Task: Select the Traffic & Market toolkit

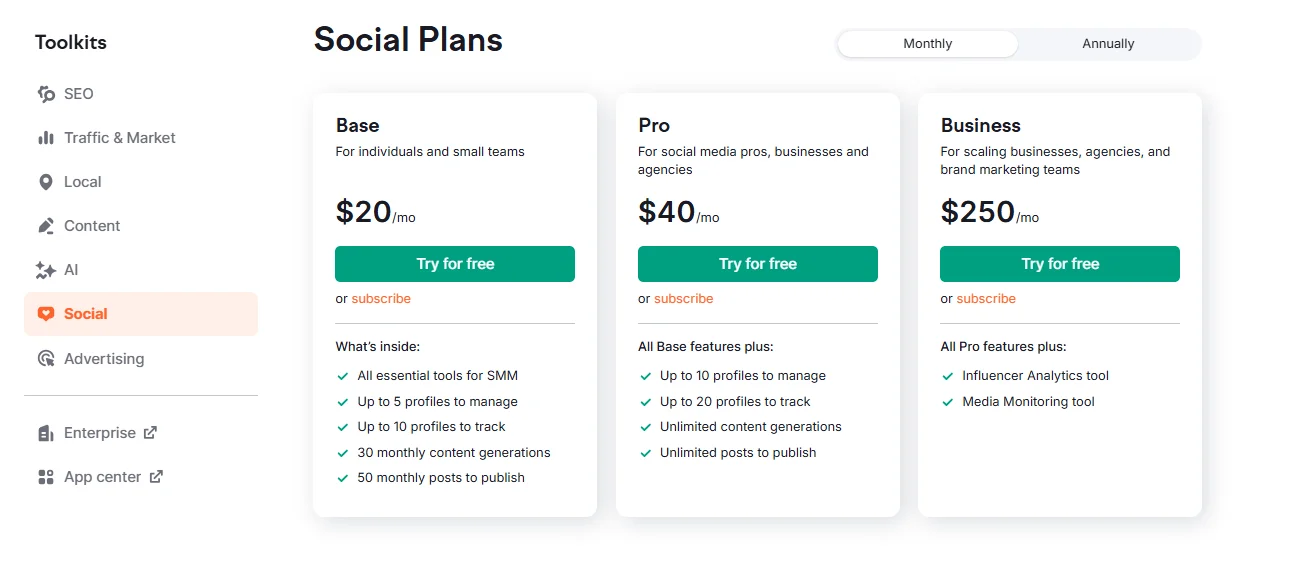Action: (x=119, y=138)
